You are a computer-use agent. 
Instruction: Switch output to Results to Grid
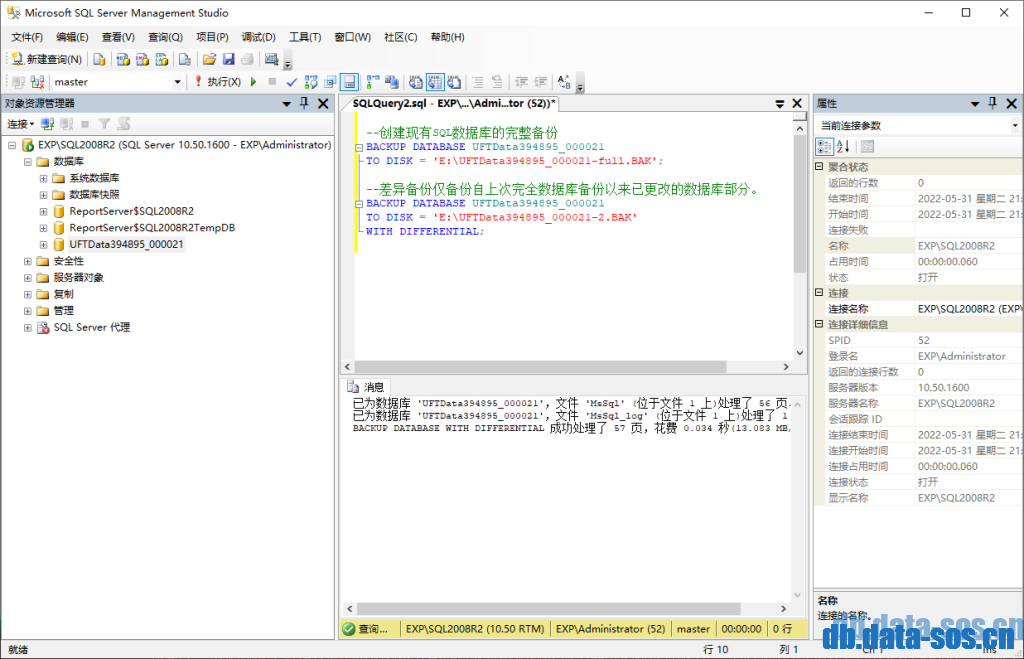435,82
